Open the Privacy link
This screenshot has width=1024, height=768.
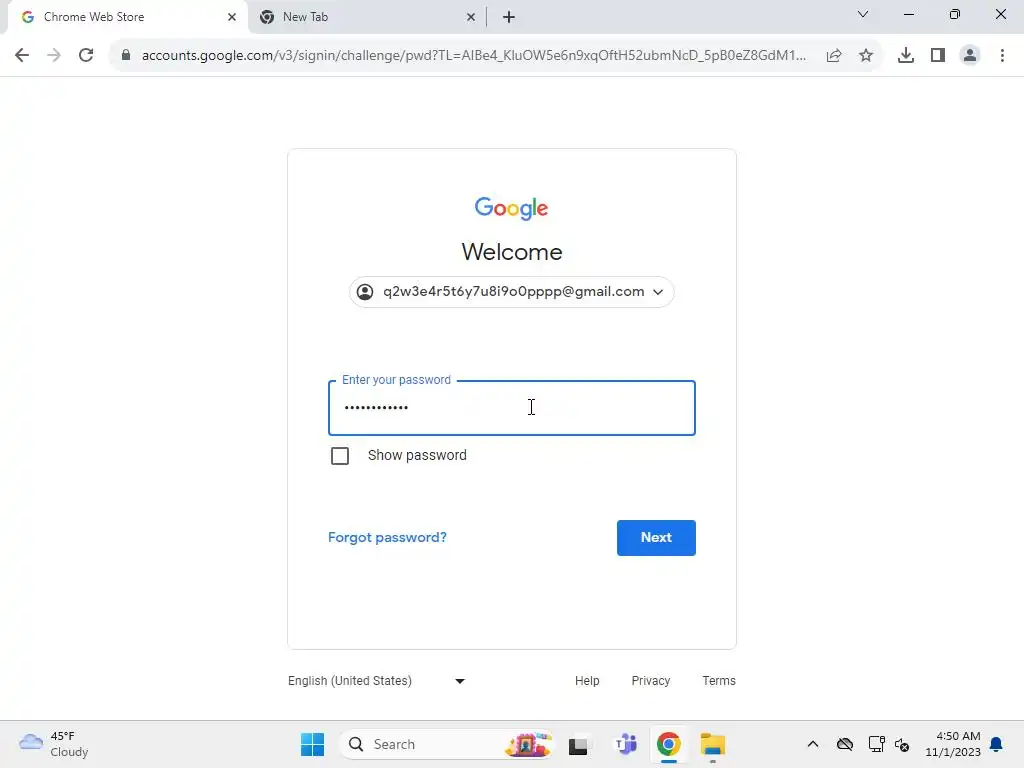tap(650, 680)
